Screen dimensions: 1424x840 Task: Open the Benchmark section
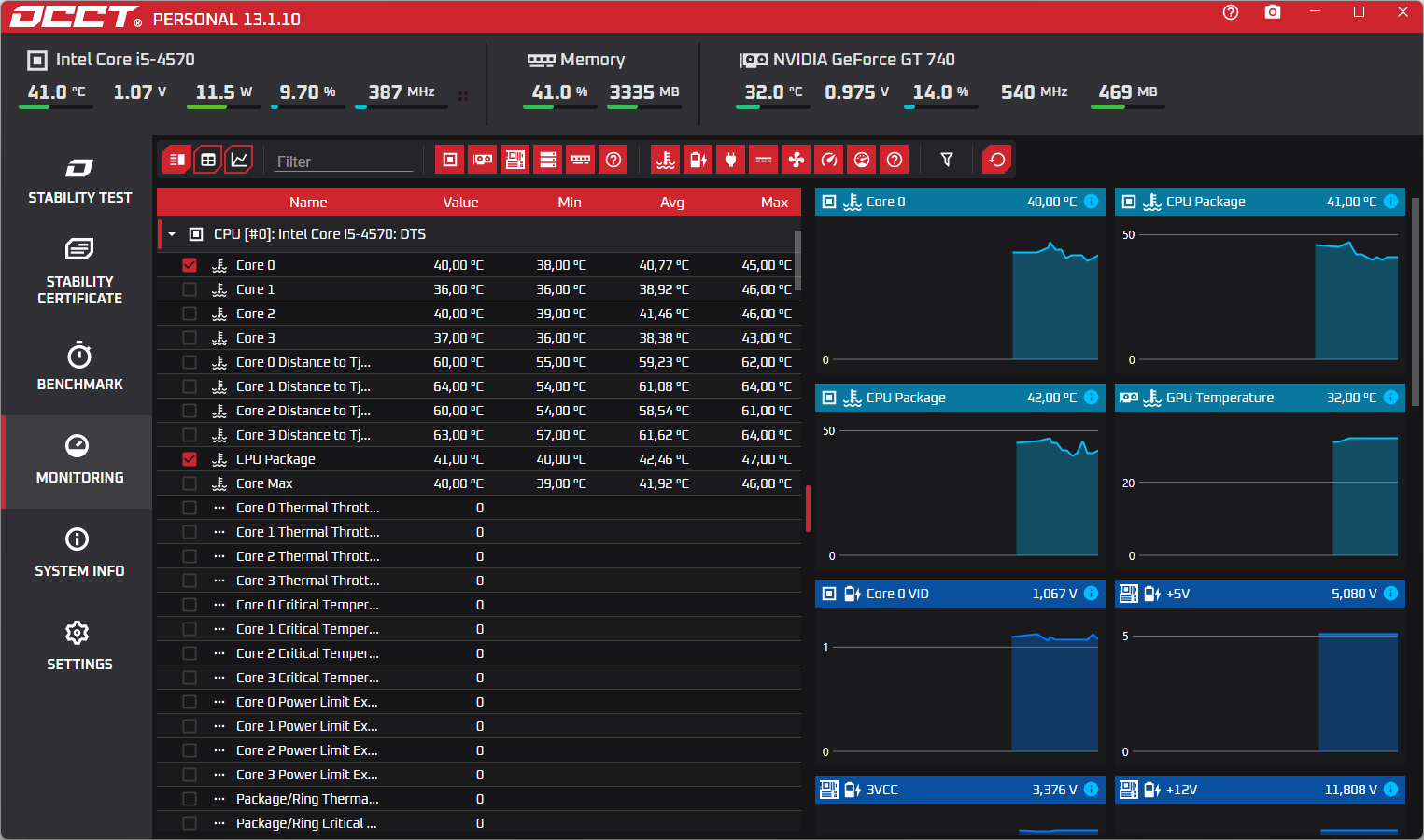coord(79,368)
